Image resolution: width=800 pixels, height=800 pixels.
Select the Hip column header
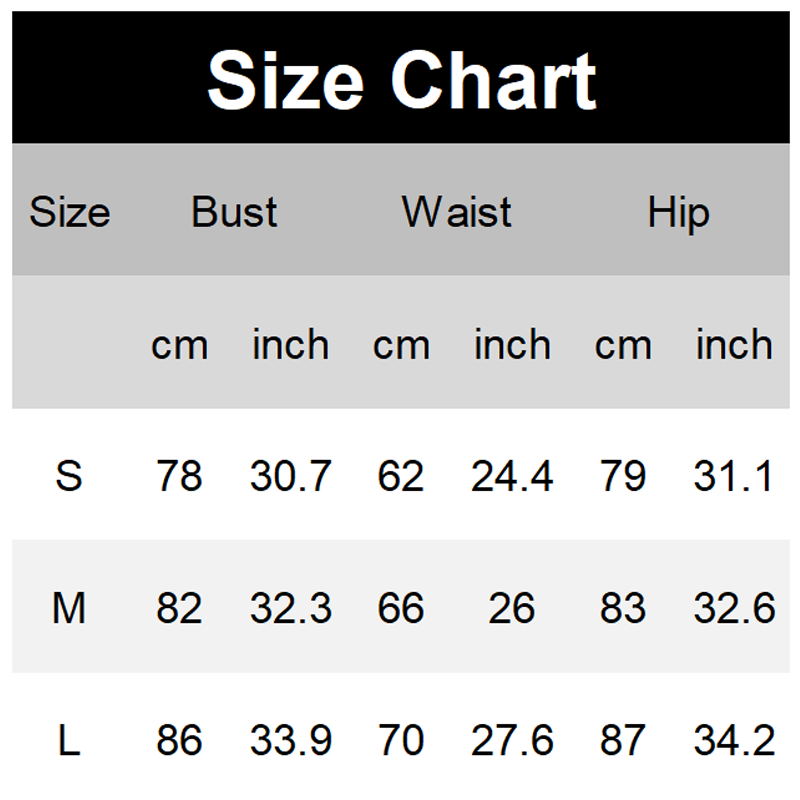tap(678, 212)
